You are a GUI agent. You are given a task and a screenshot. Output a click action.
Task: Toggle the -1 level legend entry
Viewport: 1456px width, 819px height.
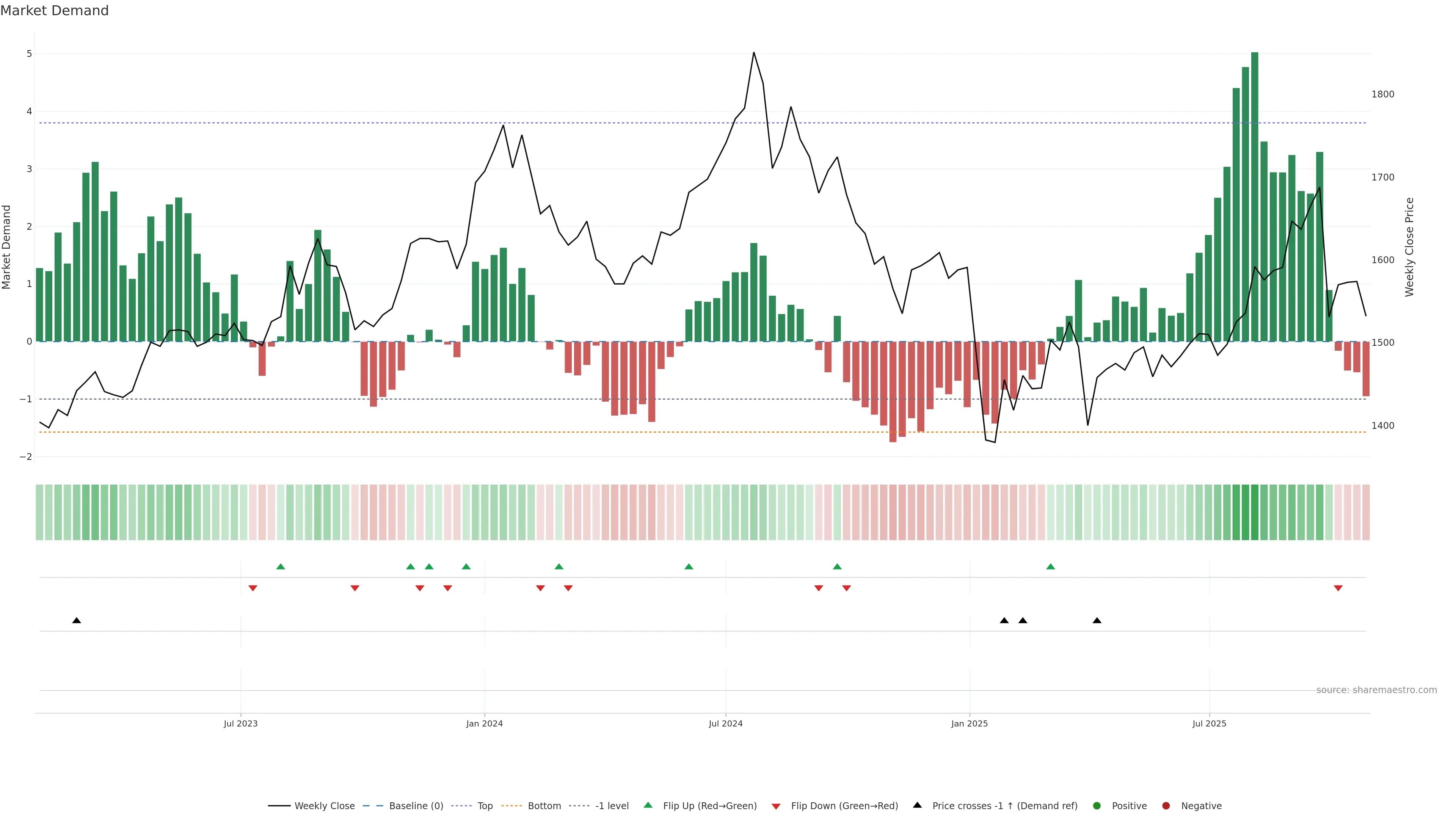[612, 806]
